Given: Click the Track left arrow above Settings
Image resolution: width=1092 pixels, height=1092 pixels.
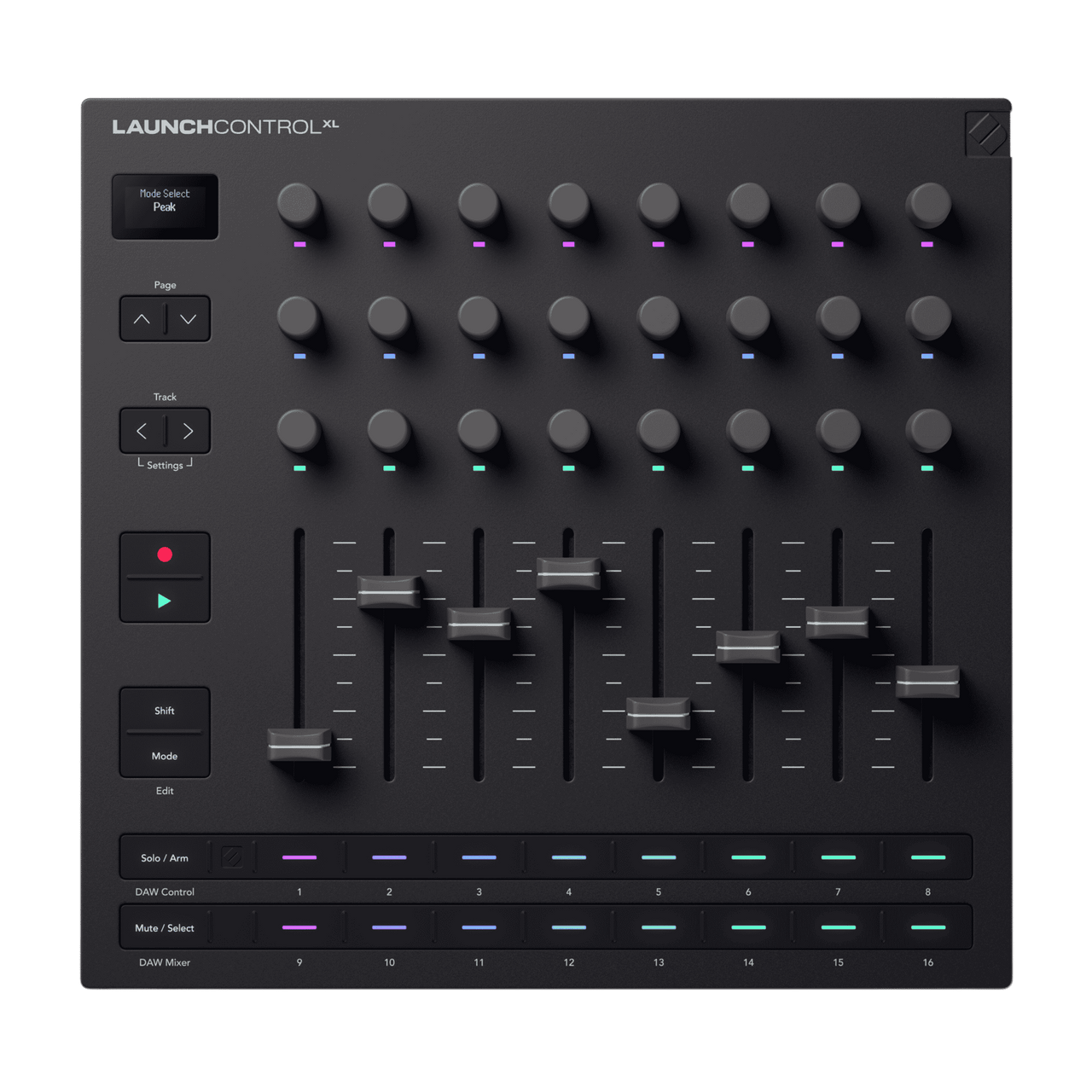Looking at the screenshot, I should tap(142, 431).
